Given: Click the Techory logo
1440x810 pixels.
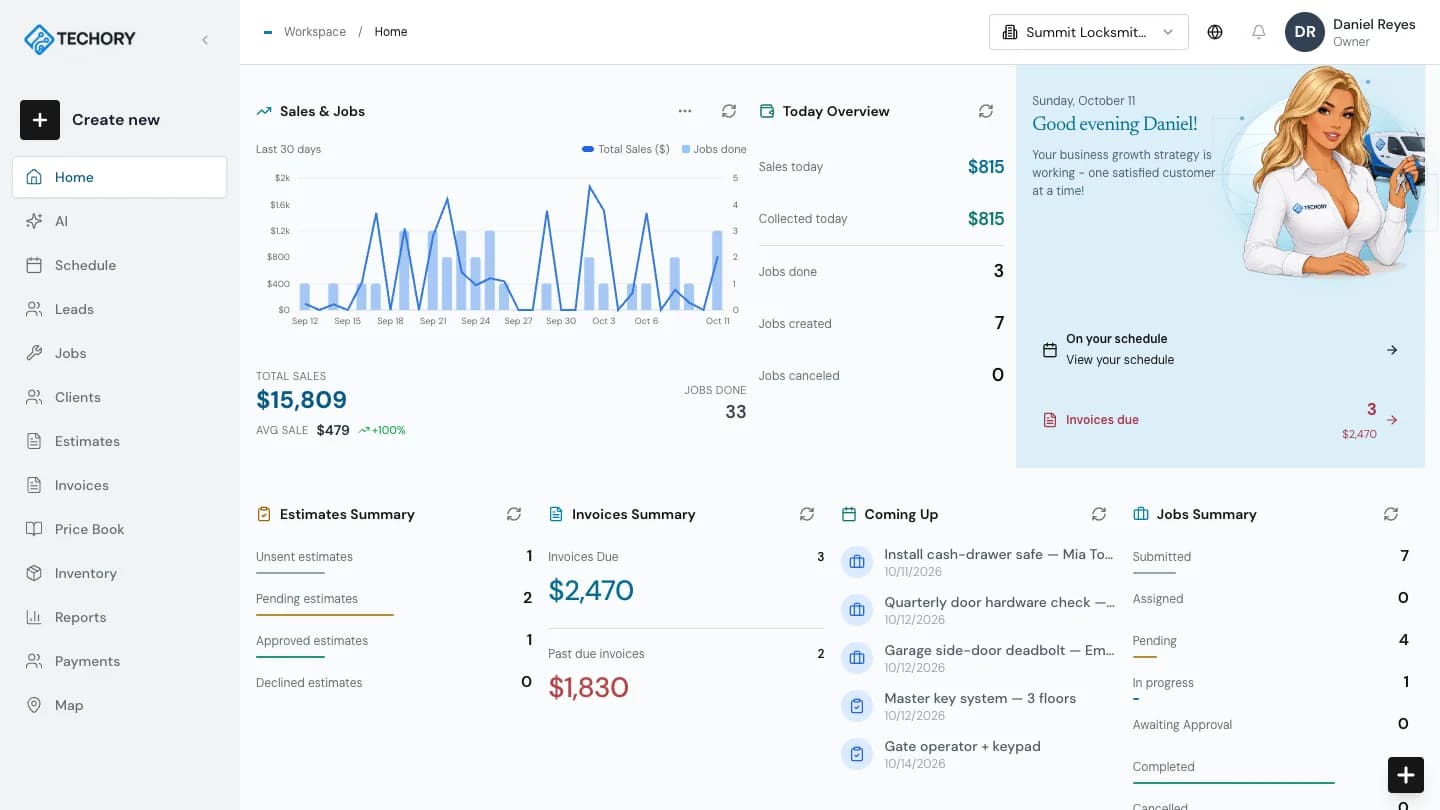Looking at the screenshot, I should (79, 39).
